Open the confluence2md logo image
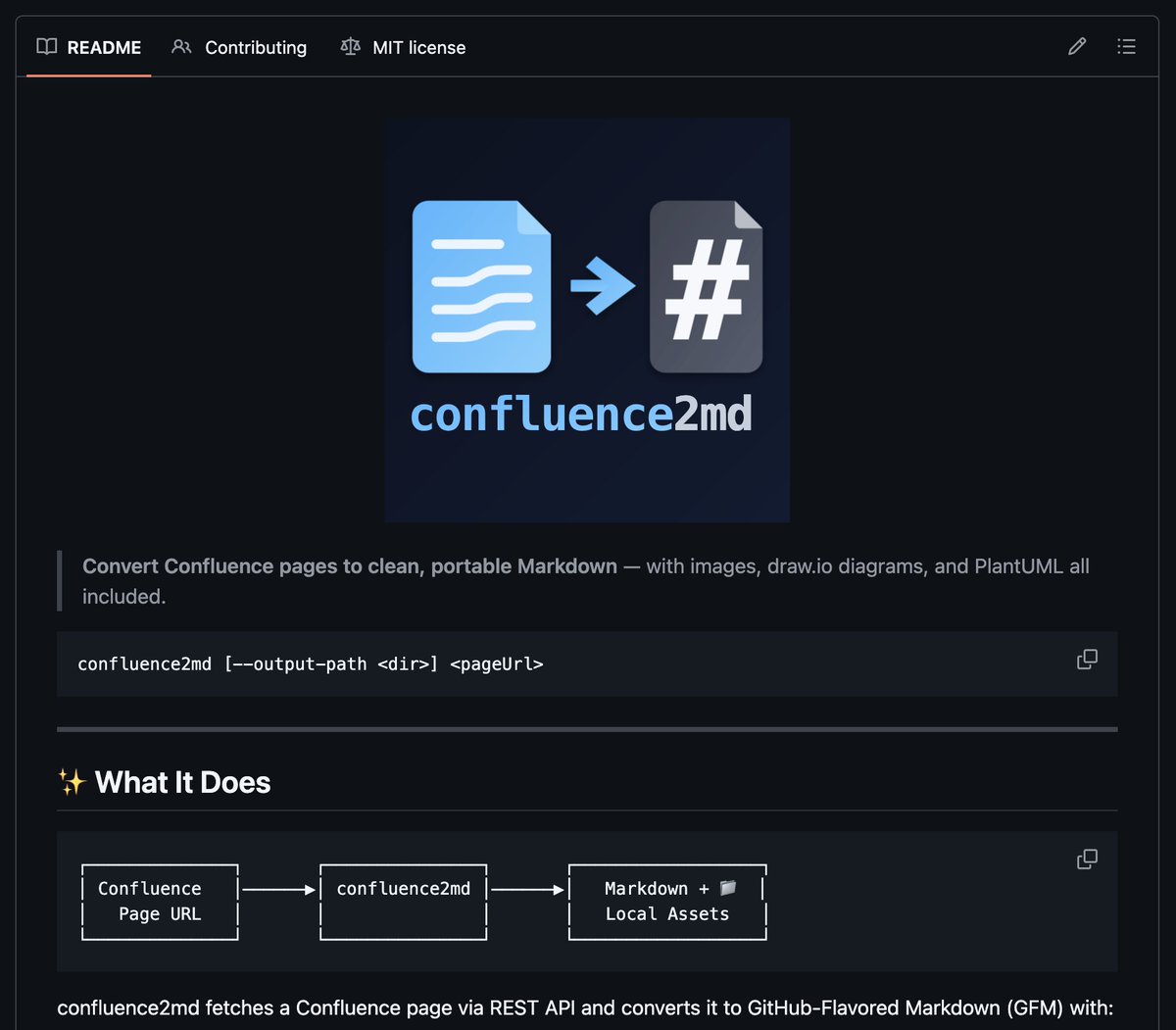Image resolution: width=1176 pixels, height=1030 pixels. point(587,320)
